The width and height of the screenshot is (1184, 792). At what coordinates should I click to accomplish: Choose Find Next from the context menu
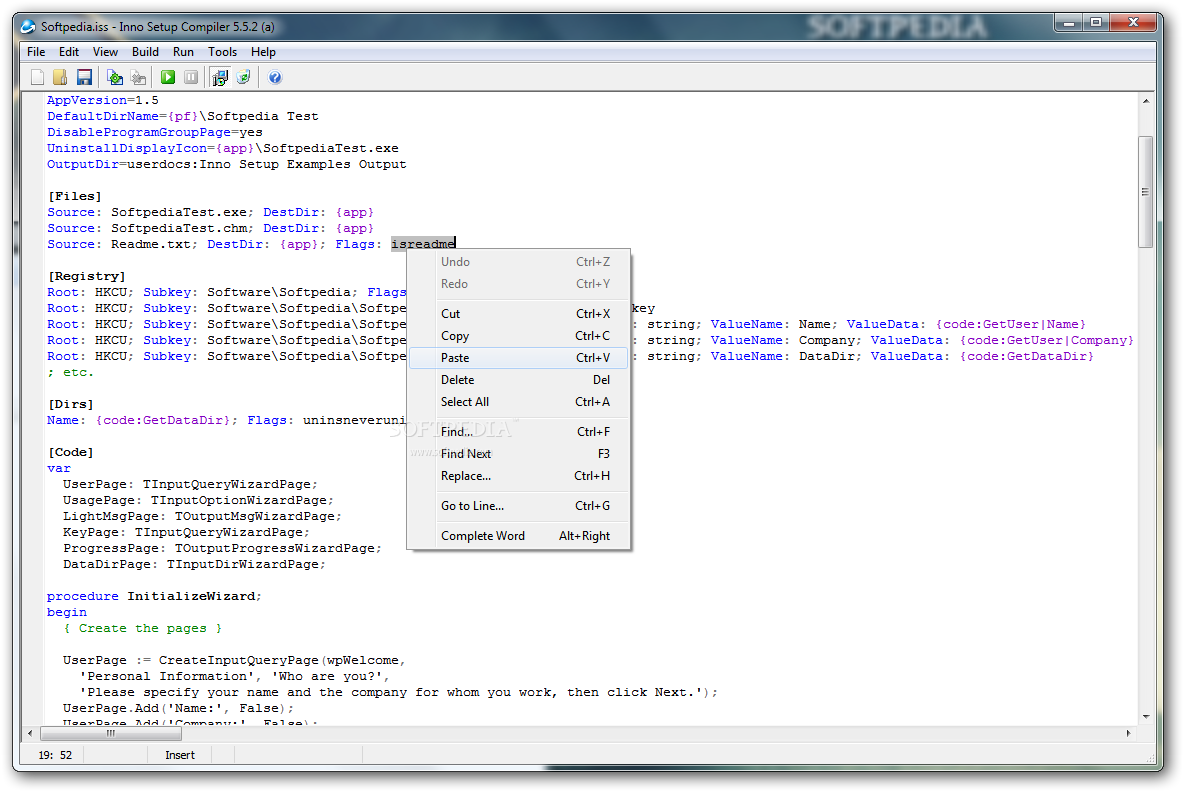(x=518, y=454)
